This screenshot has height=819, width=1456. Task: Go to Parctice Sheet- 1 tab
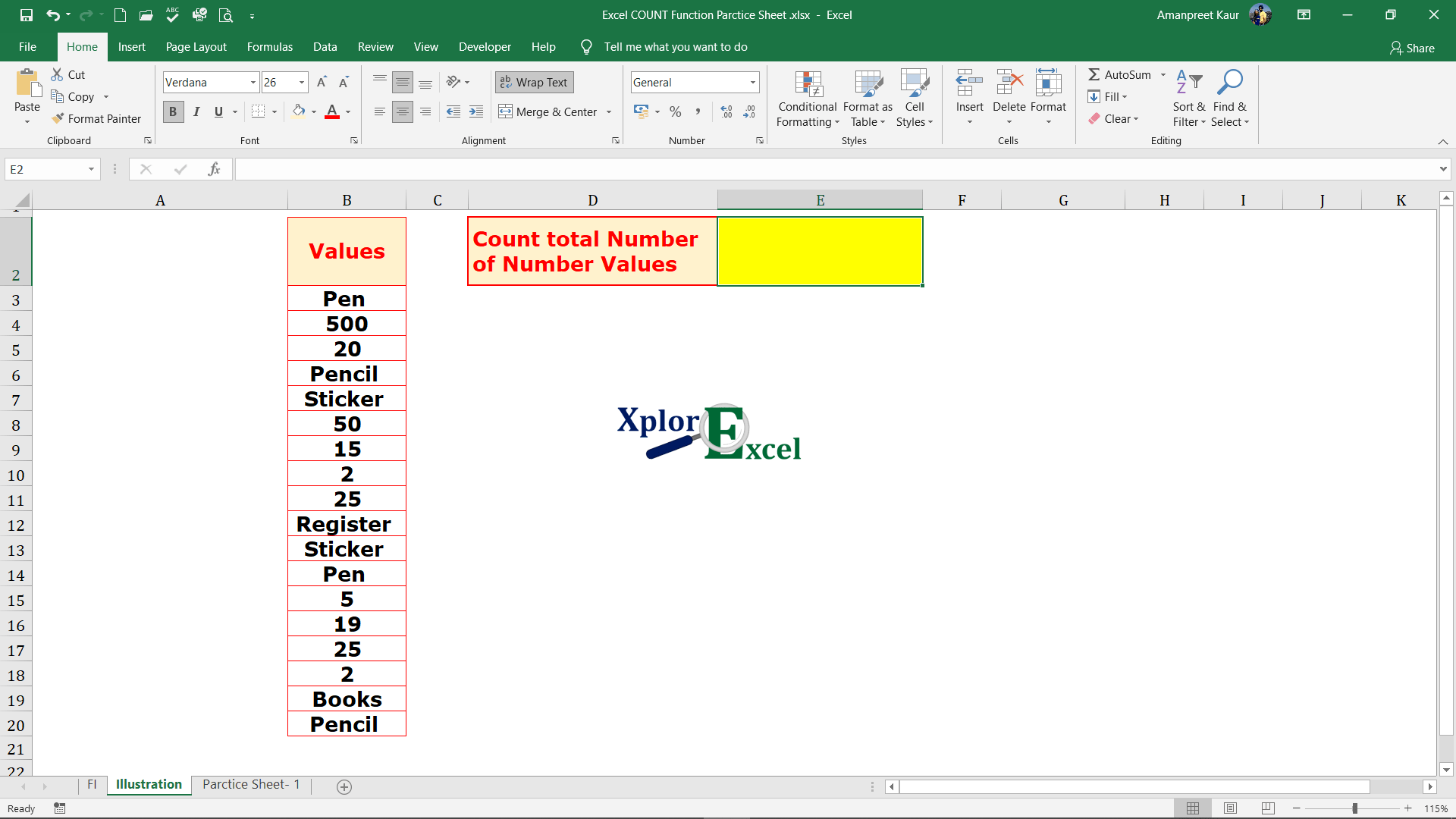point(251,784)
